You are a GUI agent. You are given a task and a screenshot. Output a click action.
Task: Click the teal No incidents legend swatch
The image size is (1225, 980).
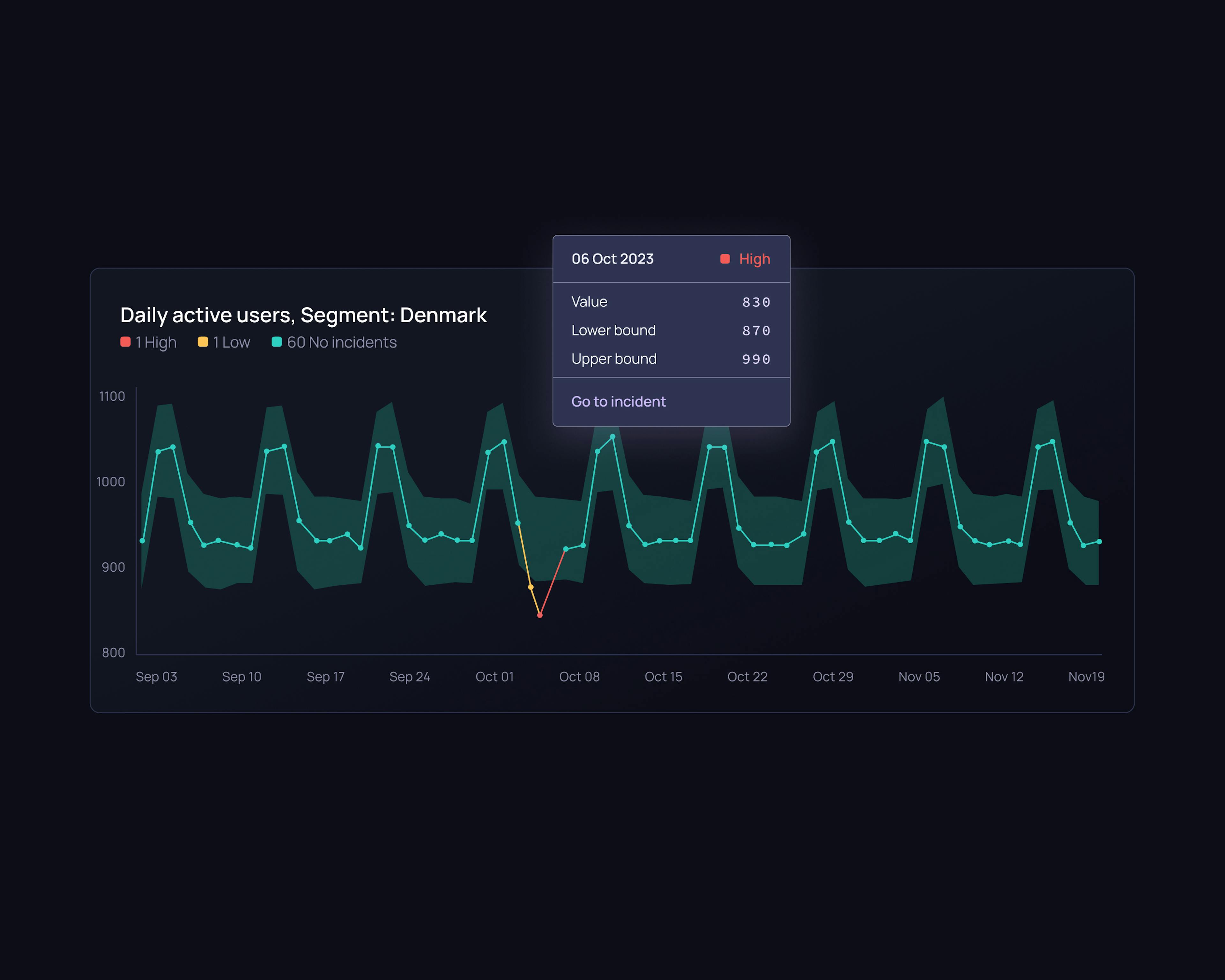tap(277, 342)
